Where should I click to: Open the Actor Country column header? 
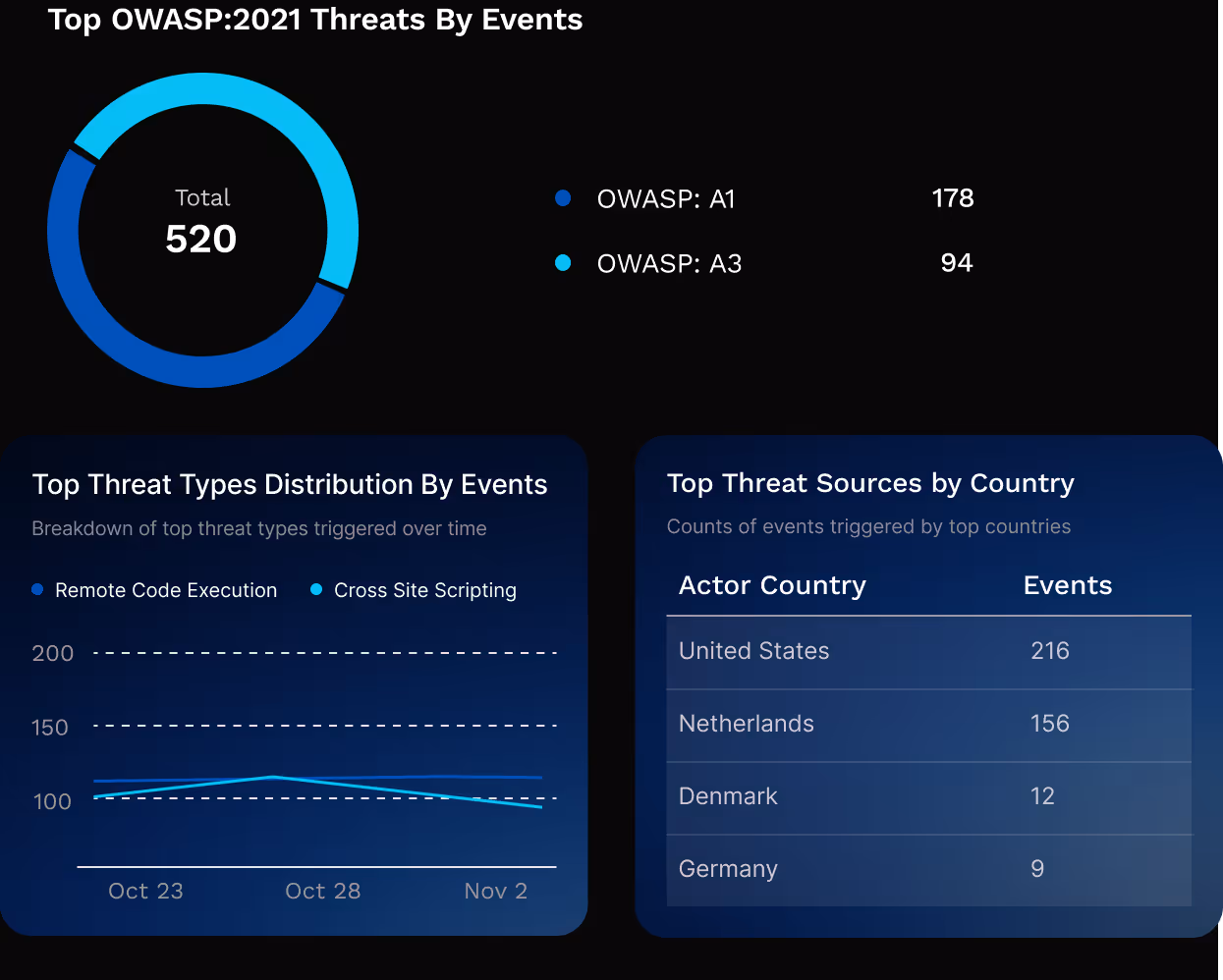point(772,585)
